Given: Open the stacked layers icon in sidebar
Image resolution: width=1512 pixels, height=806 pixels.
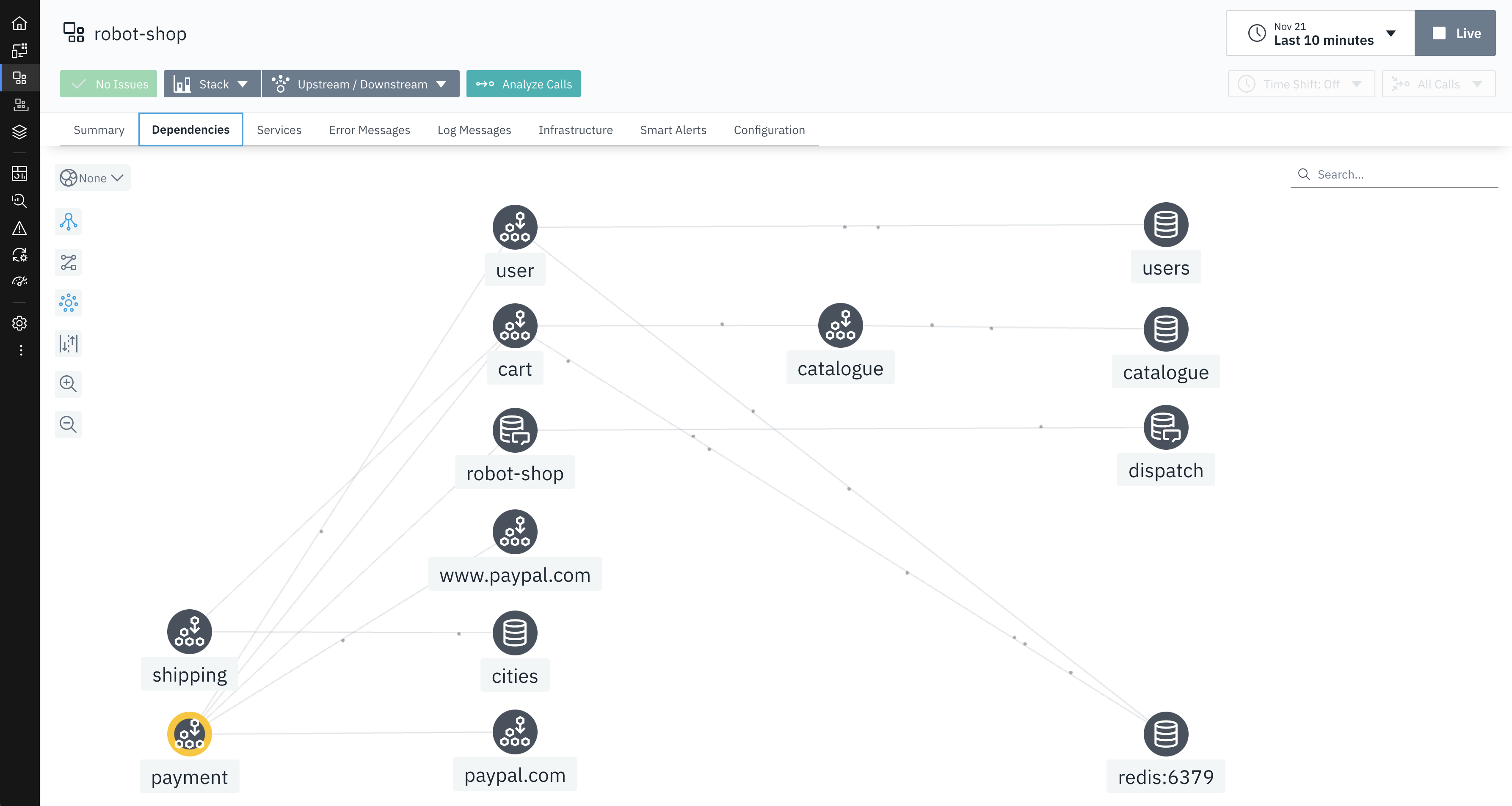Looking at the screenshot, I should (x=19, y=132).
